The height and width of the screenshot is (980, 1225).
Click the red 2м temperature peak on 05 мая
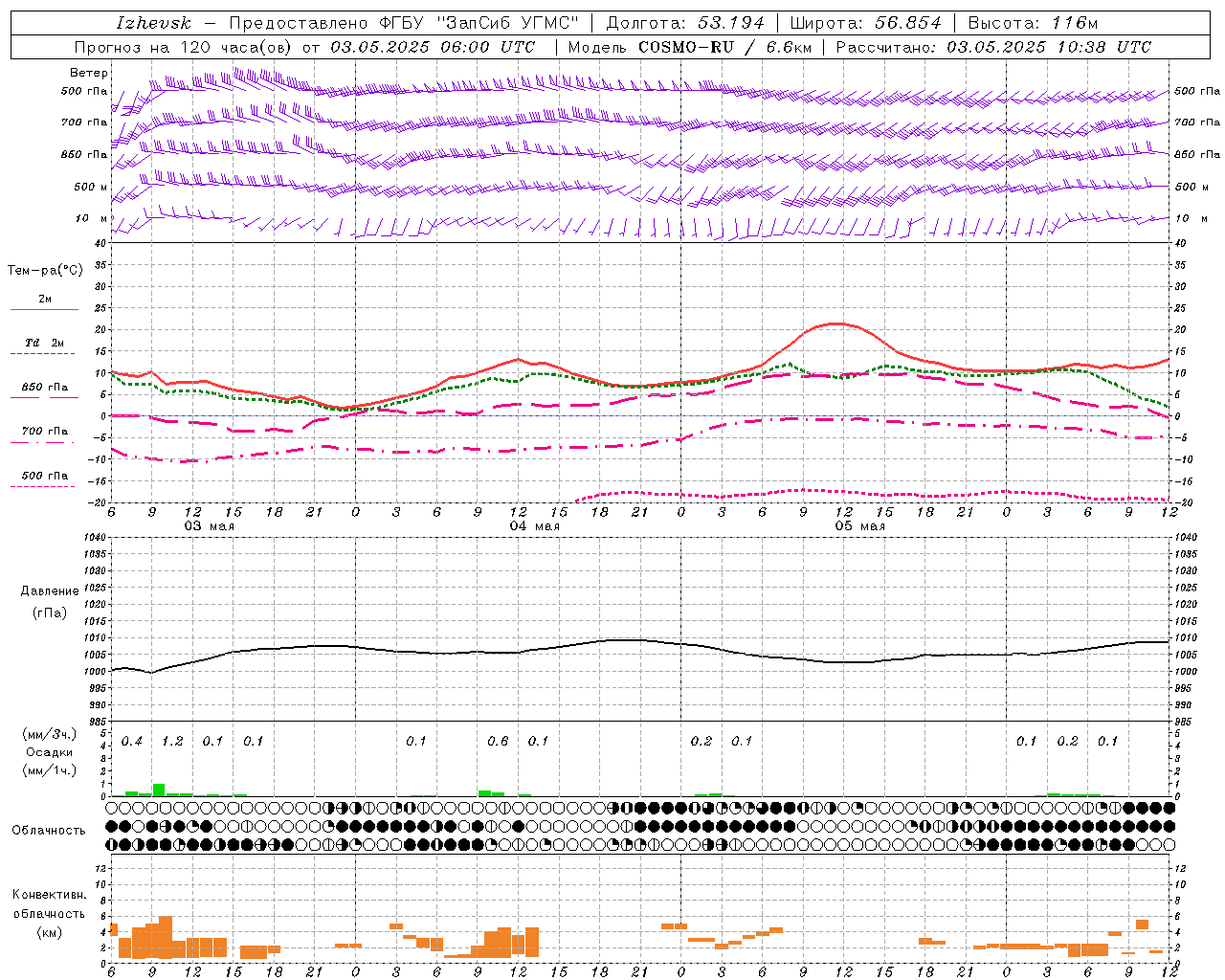(835, 323)
